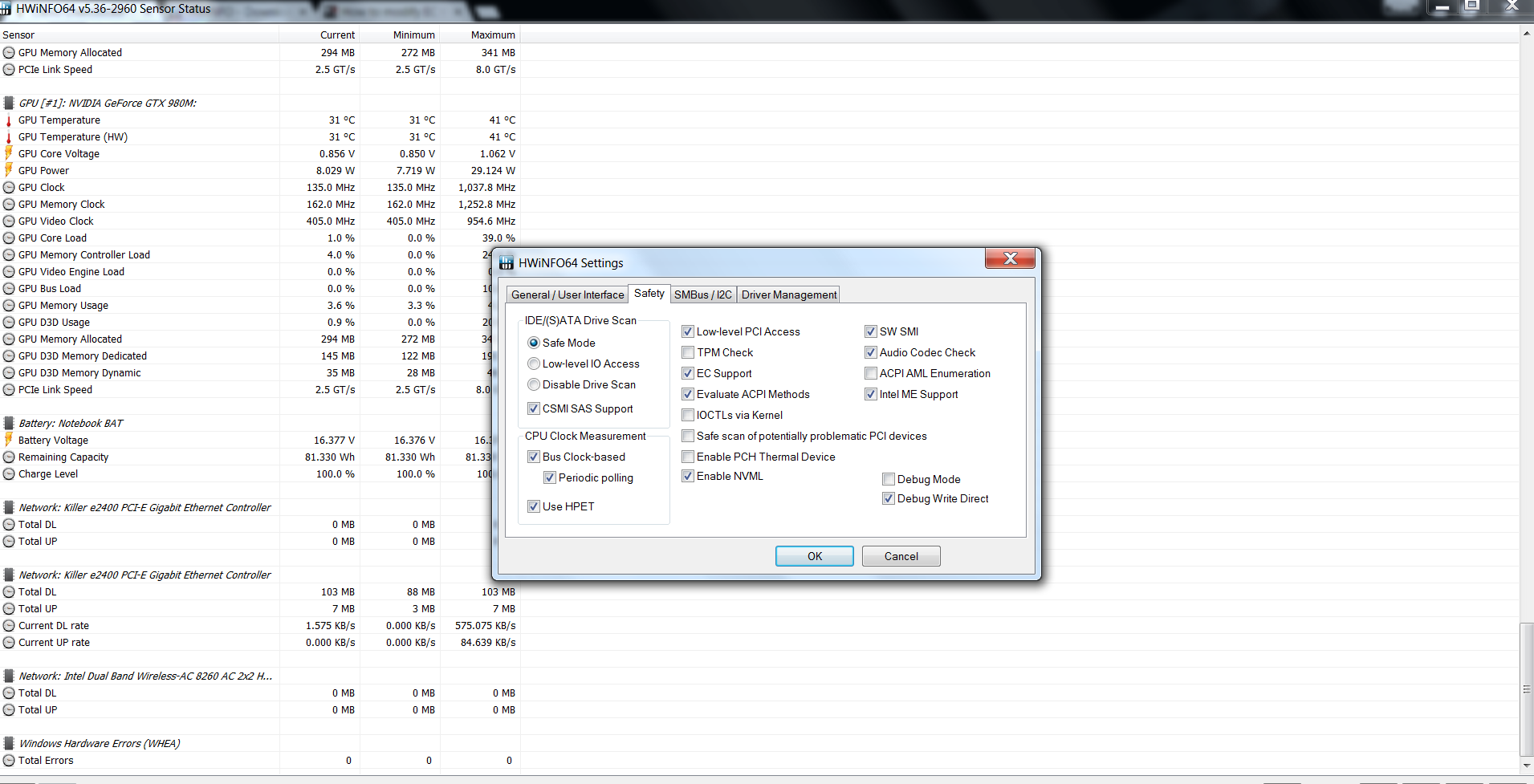Click the GPU D3D Memory Dynamic icon
Viewport: 1534px width, 784px height.
click(9, 373)
